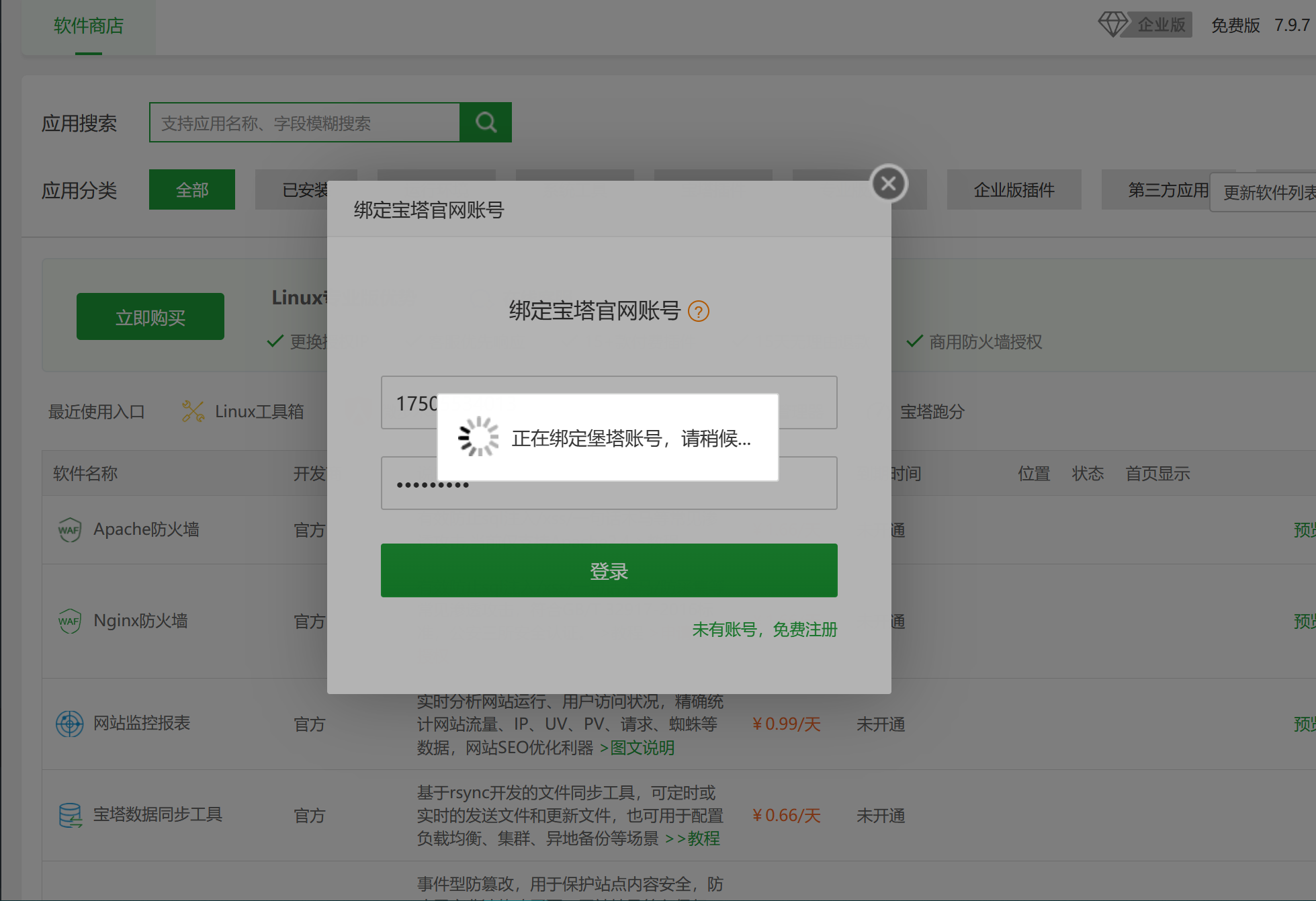Click 未开通 status in 宝塔数据同步工具 row

pyautogui.click(x=881, y=816)
